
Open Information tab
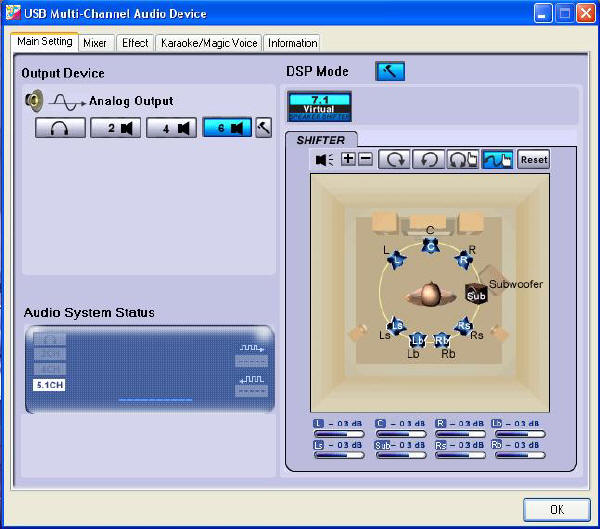click(292, 43)
